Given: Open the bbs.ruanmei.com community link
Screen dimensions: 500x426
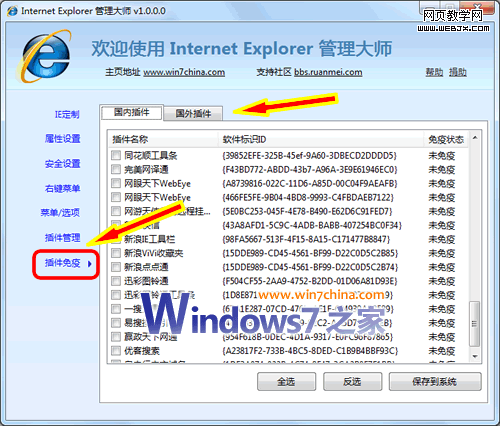Looking at the screenshot, I should coord(328,72).
